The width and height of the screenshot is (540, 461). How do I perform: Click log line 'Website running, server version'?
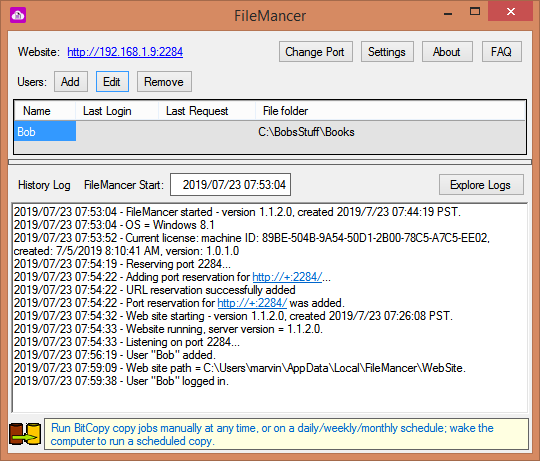coord(168,329)
